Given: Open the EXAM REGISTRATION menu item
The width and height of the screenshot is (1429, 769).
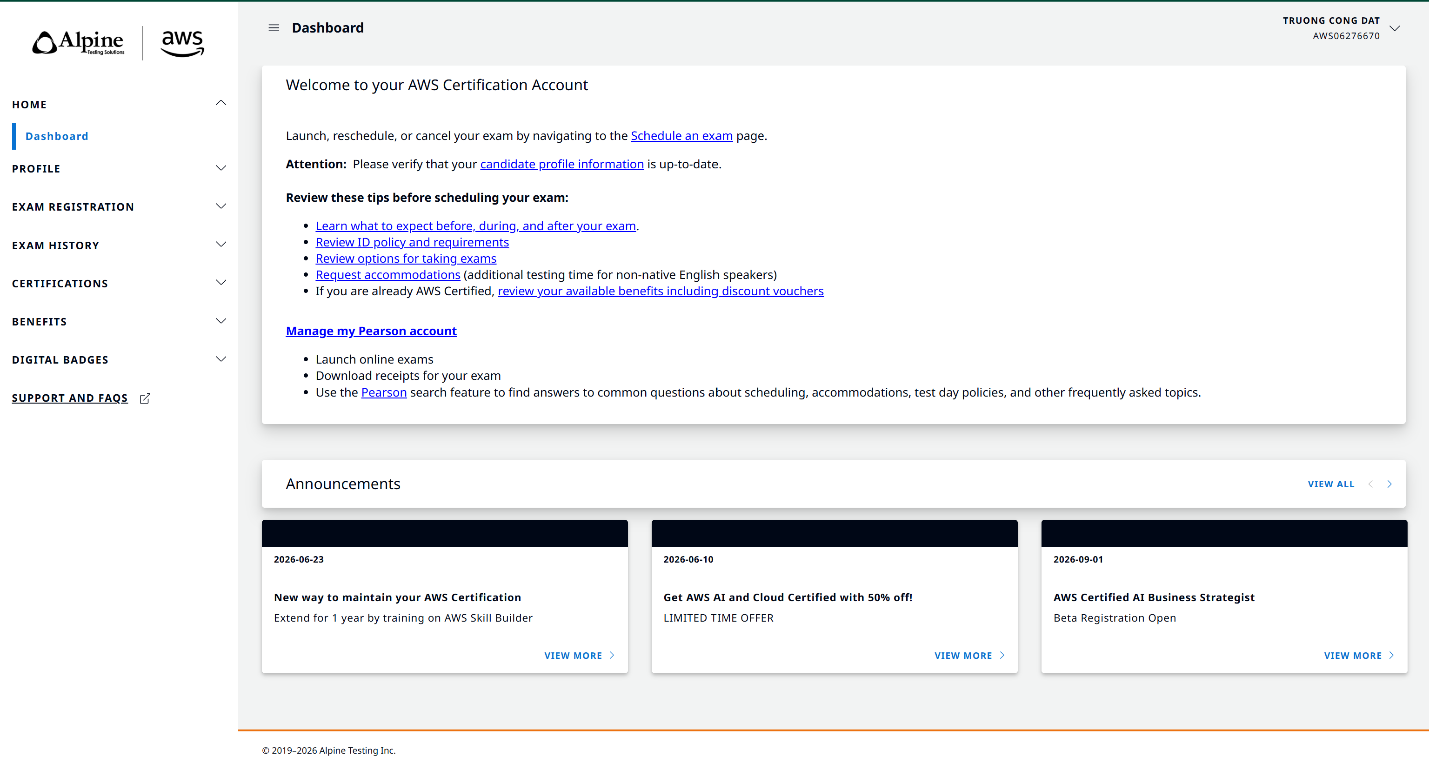Looking at the screenshot, I should coord(73,207).
